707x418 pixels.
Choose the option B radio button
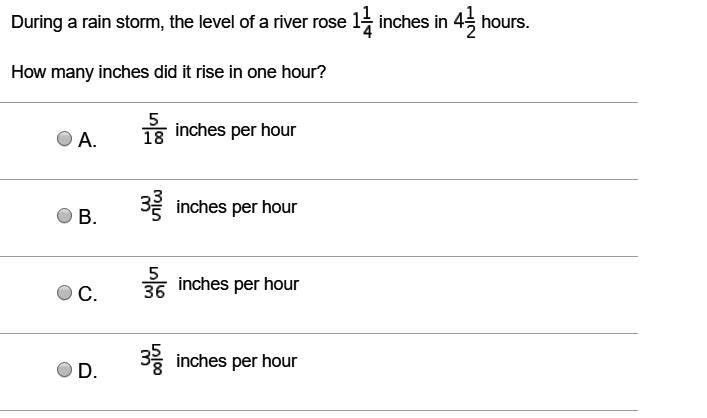click(x=66, y=217)
